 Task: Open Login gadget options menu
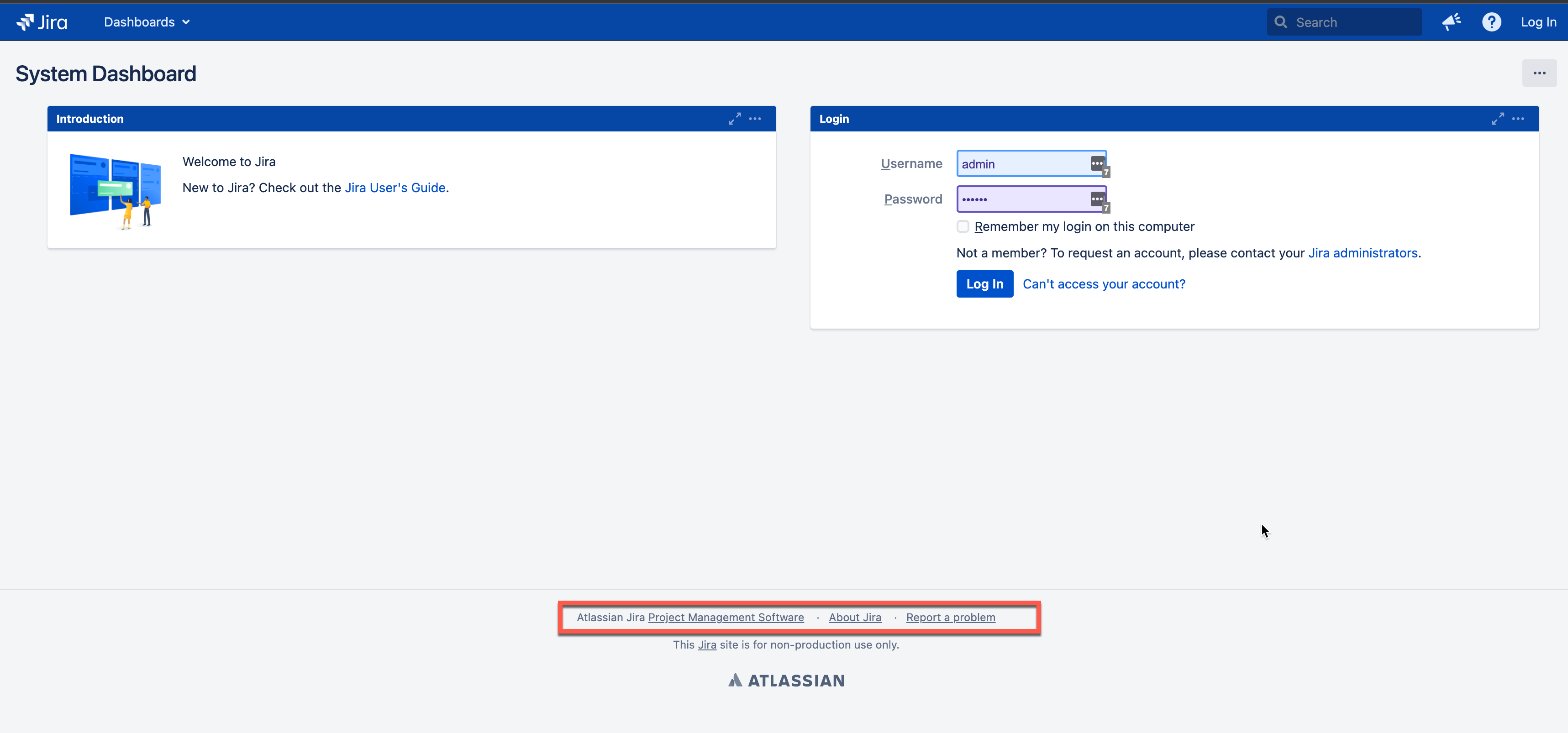coord(1517,119)
